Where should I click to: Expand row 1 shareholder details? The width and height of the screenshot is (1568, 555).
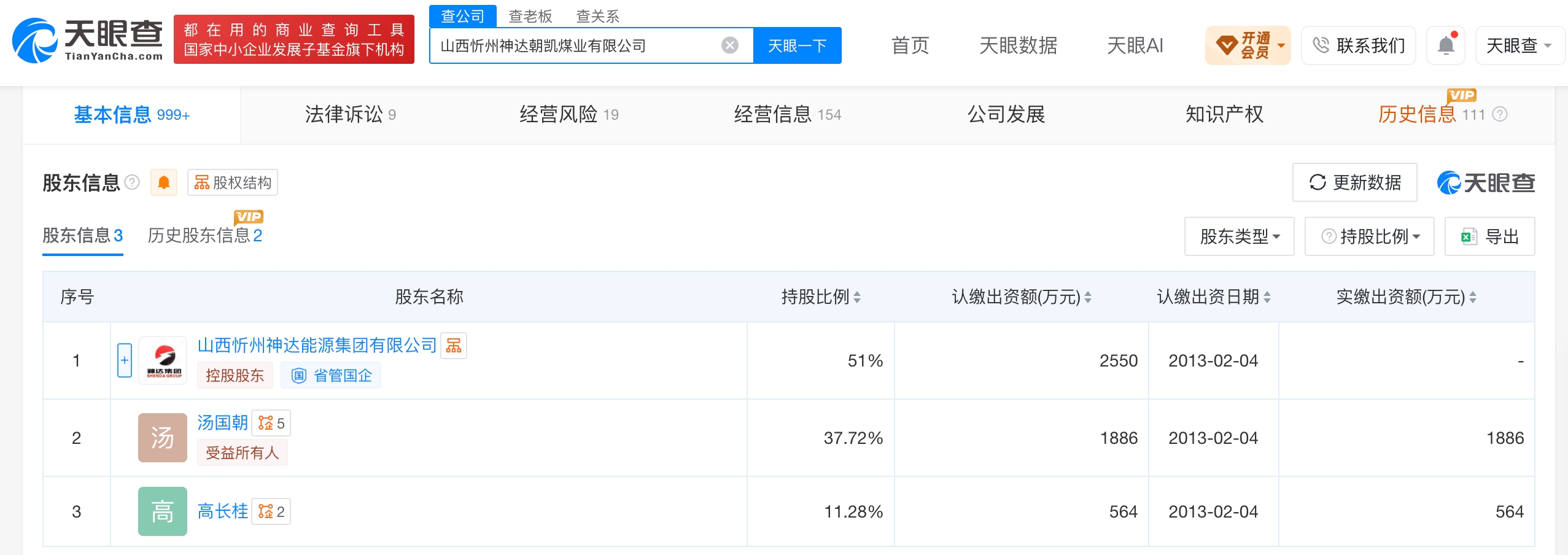point(125,360)
